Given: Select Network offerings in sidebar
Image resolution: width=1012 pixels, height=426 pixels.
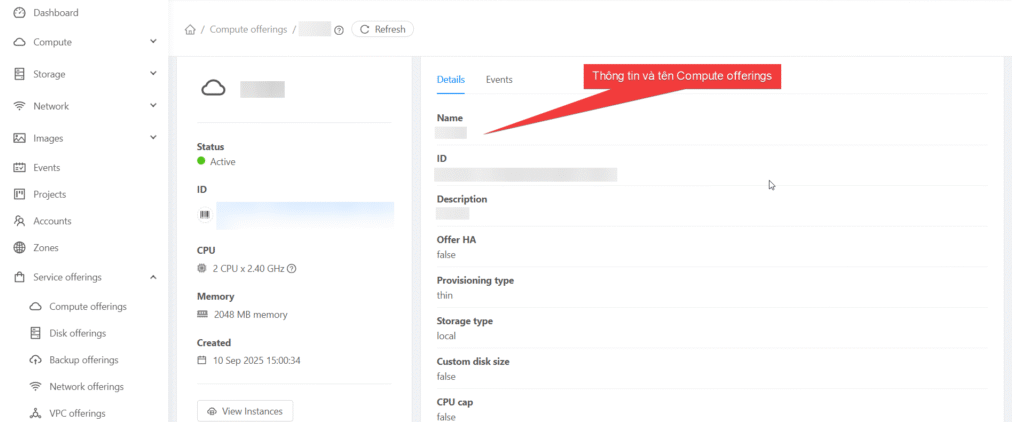Looking at the screenshot, I should coord(86,387).
